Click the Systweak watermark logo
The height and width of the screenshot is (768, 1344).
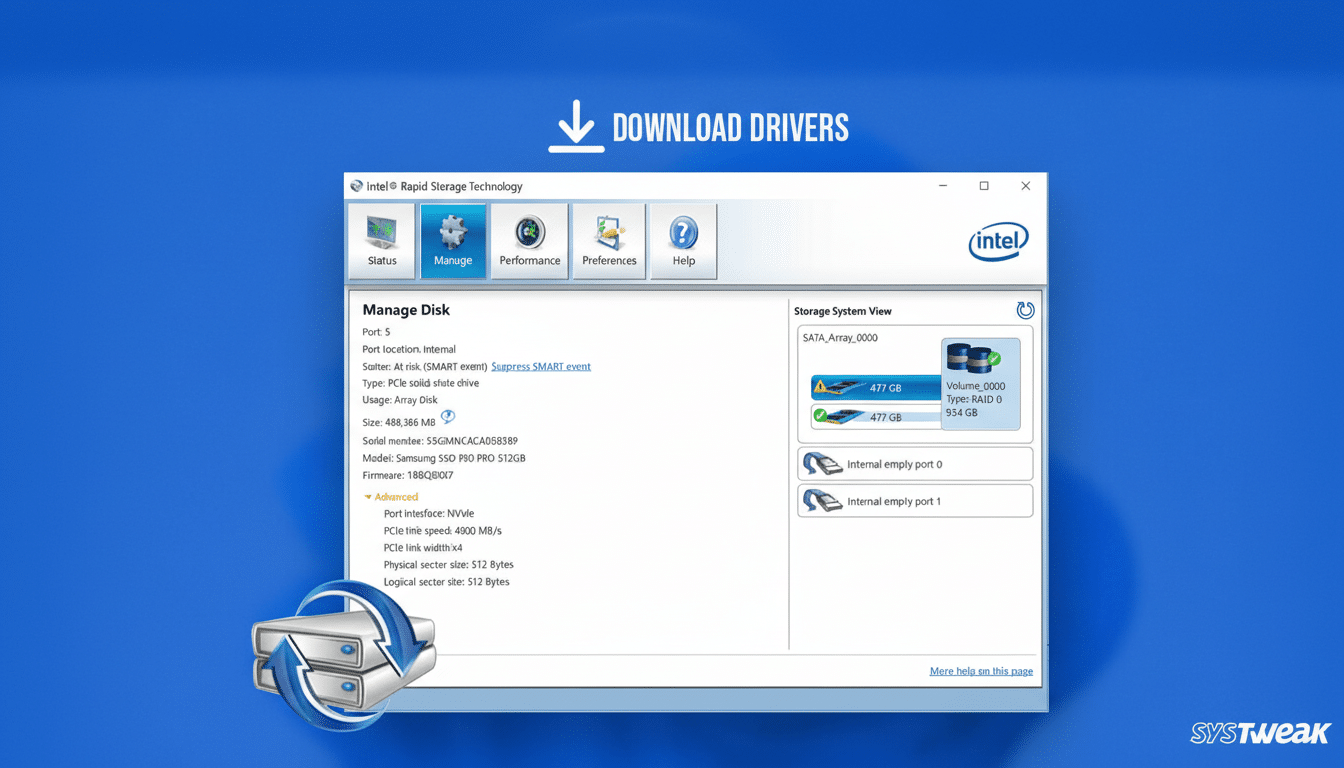[x=1258, y=733]
